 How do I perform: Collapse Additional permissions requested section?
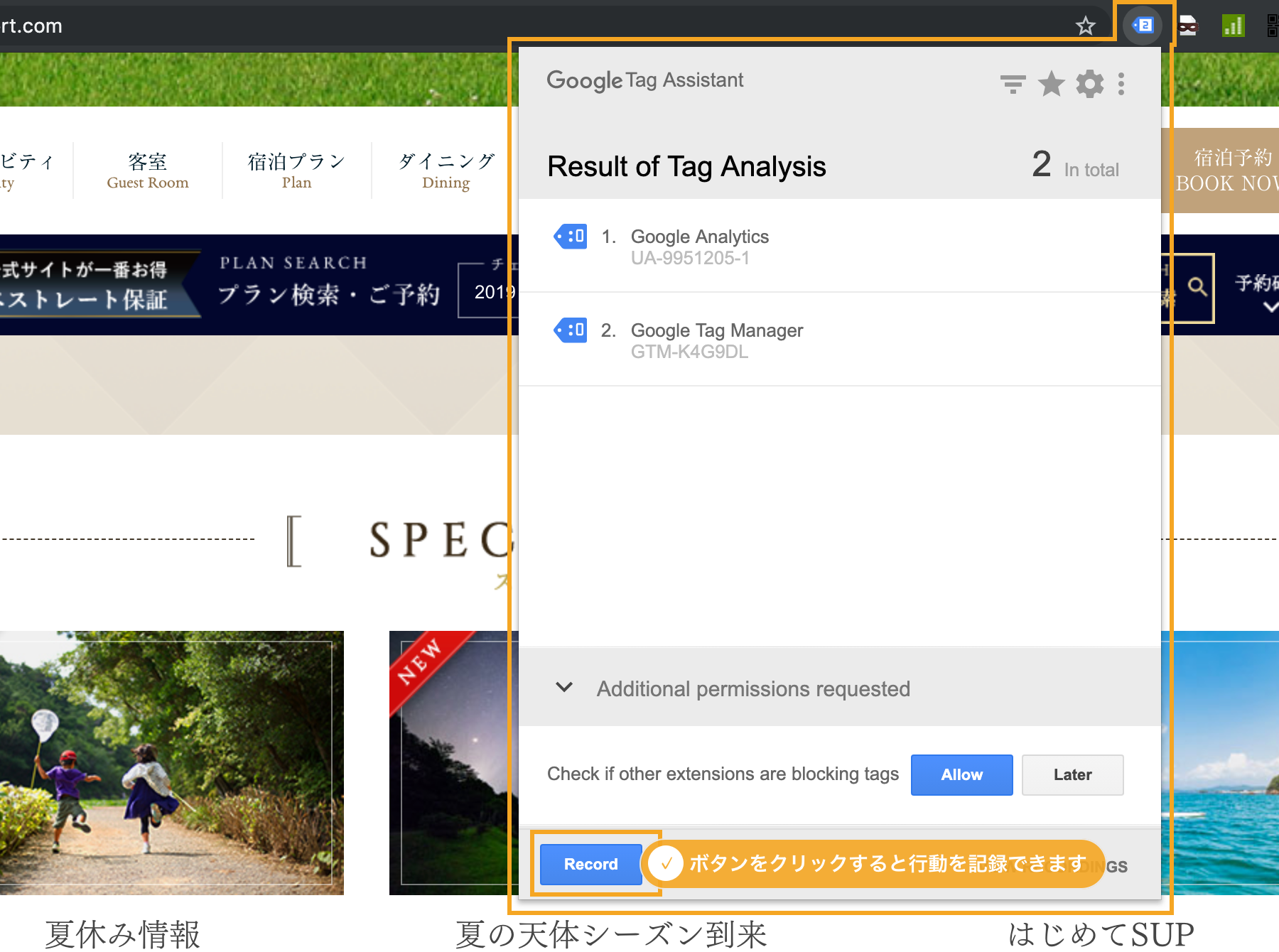point(564,688)
